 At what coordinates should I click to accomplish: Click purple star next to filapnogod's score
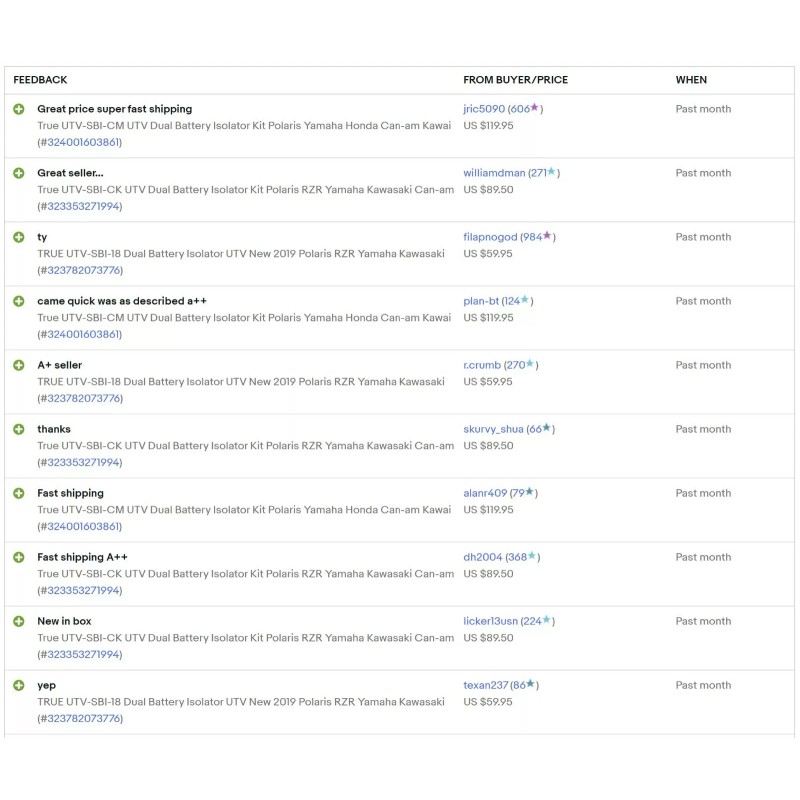tap(547, 235)
